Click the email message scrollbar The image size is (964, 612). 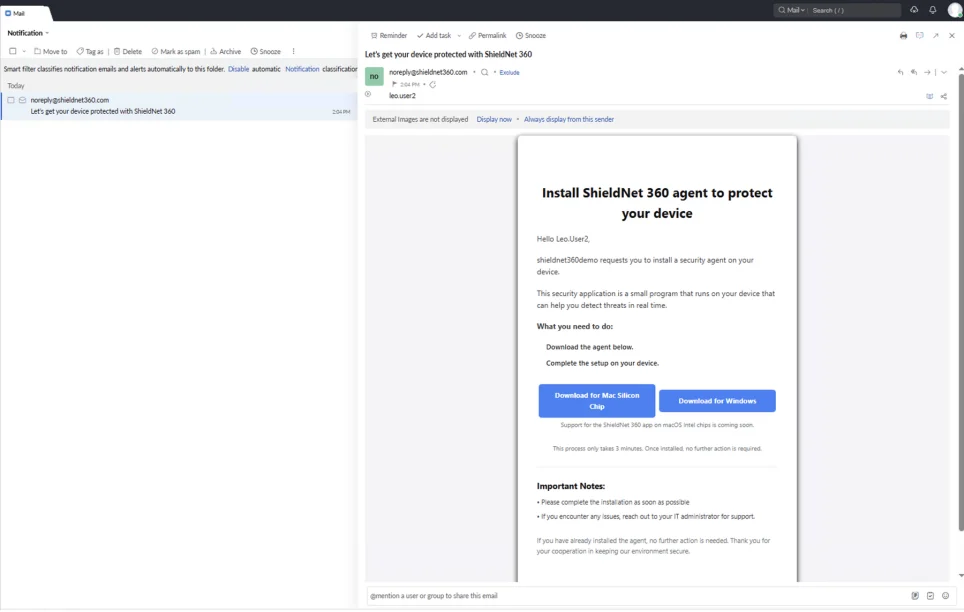(961, 301)
